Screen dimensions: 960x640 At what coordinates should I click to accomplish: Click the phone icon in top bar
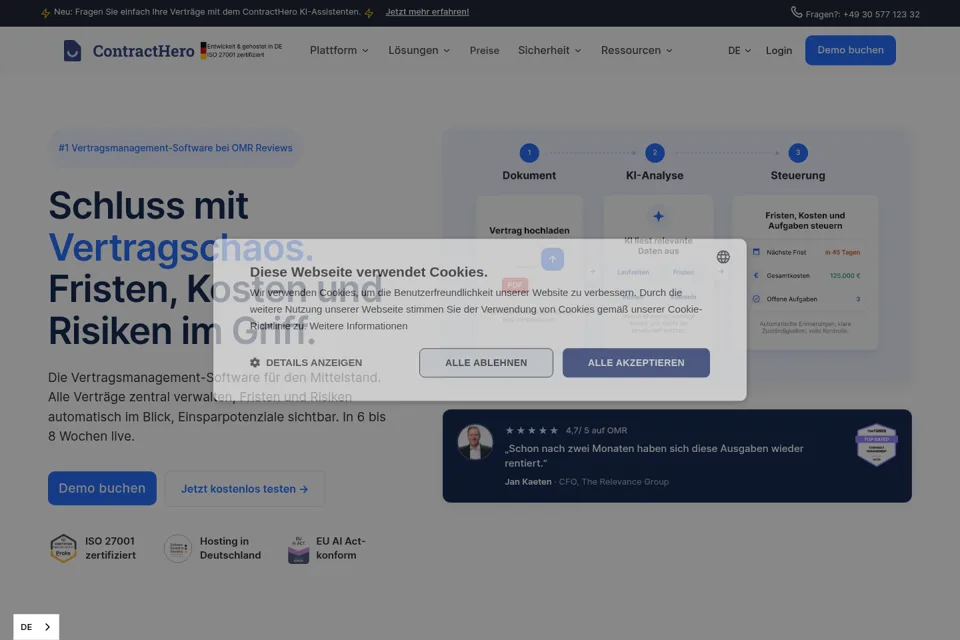pyautogui.click(x=796, y=12)
